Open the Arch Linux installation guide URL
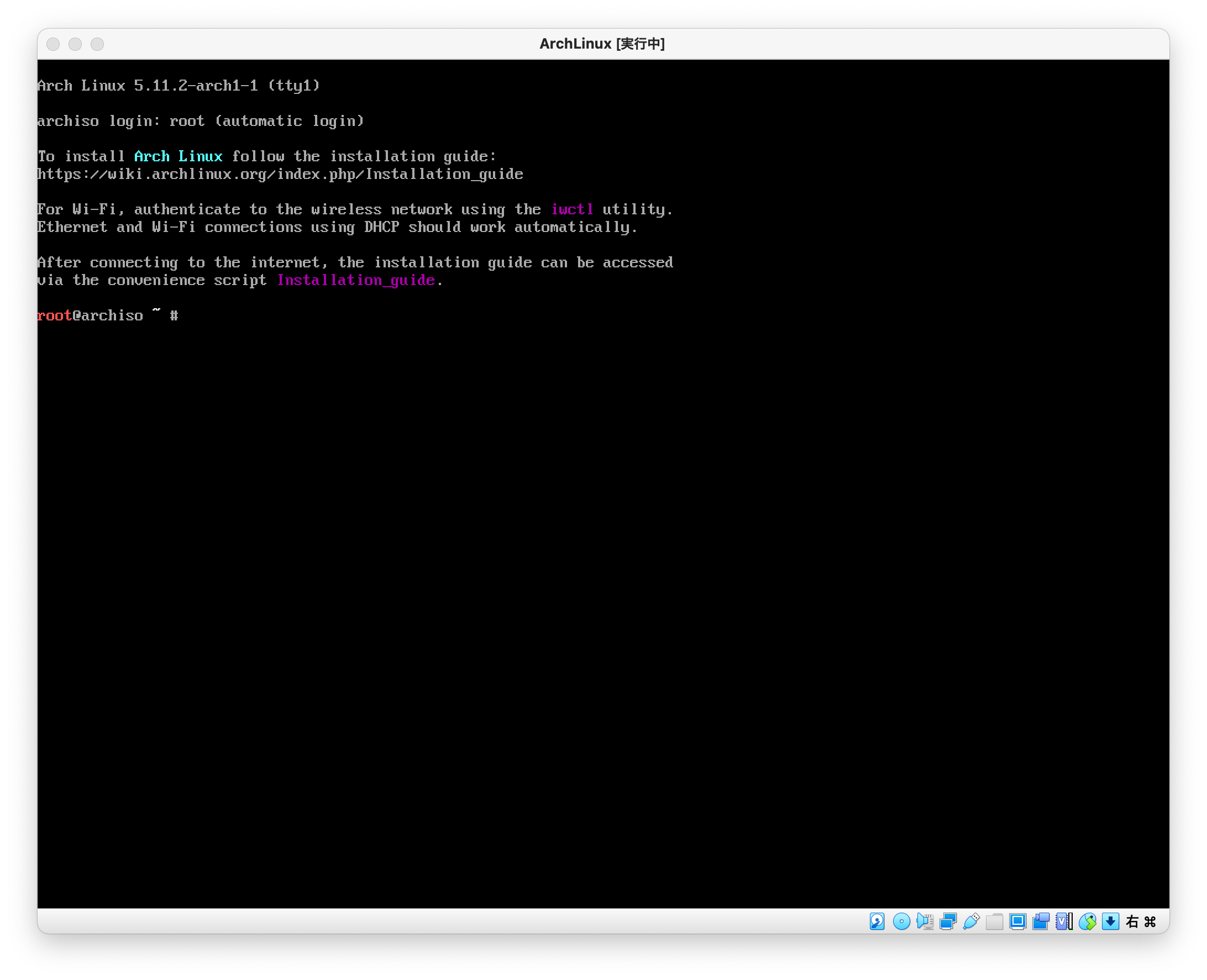The image size is (1207, 980). [x=280, y=175]
